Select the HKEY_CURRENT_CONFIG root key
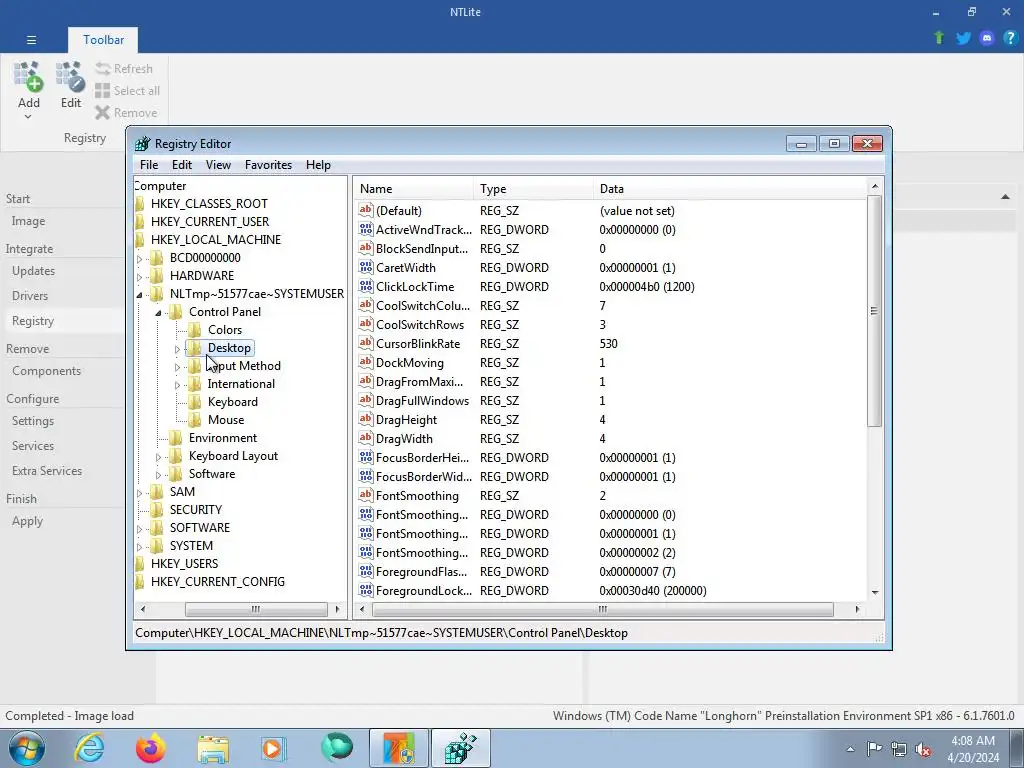Screen dimensions: 1024x768 [217, 582]
